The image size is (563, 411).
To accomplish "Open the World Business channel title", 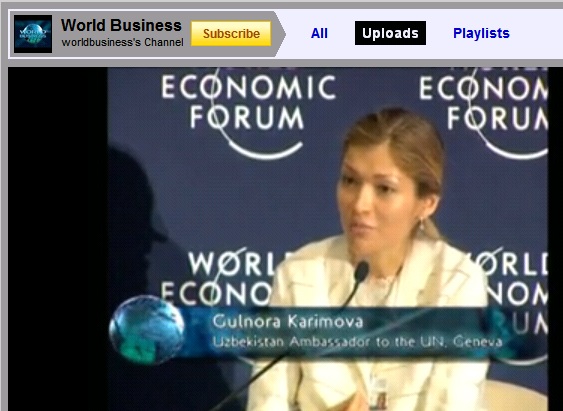I will click(121, 25).
